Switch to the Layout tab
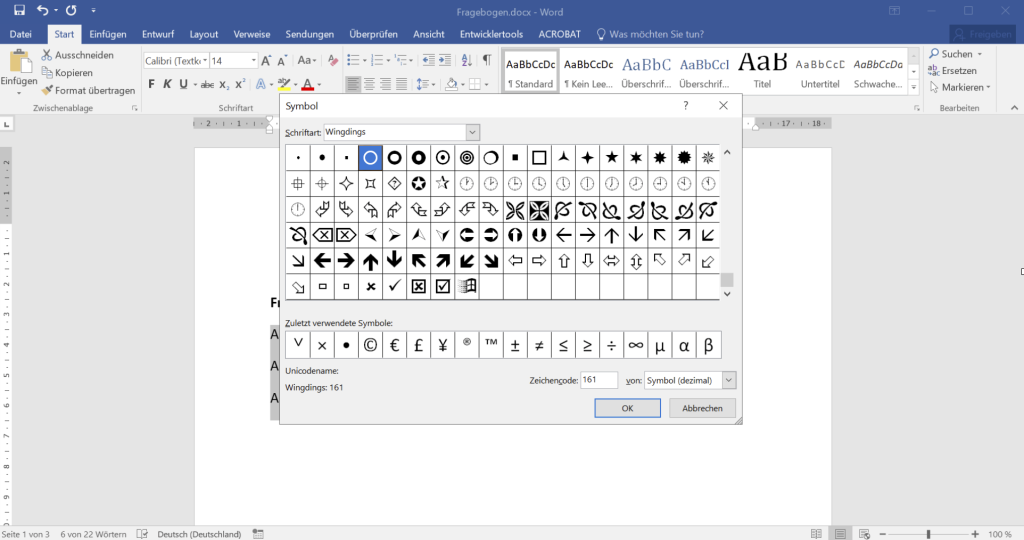The image size is (1024, 540). coord(204,34)
